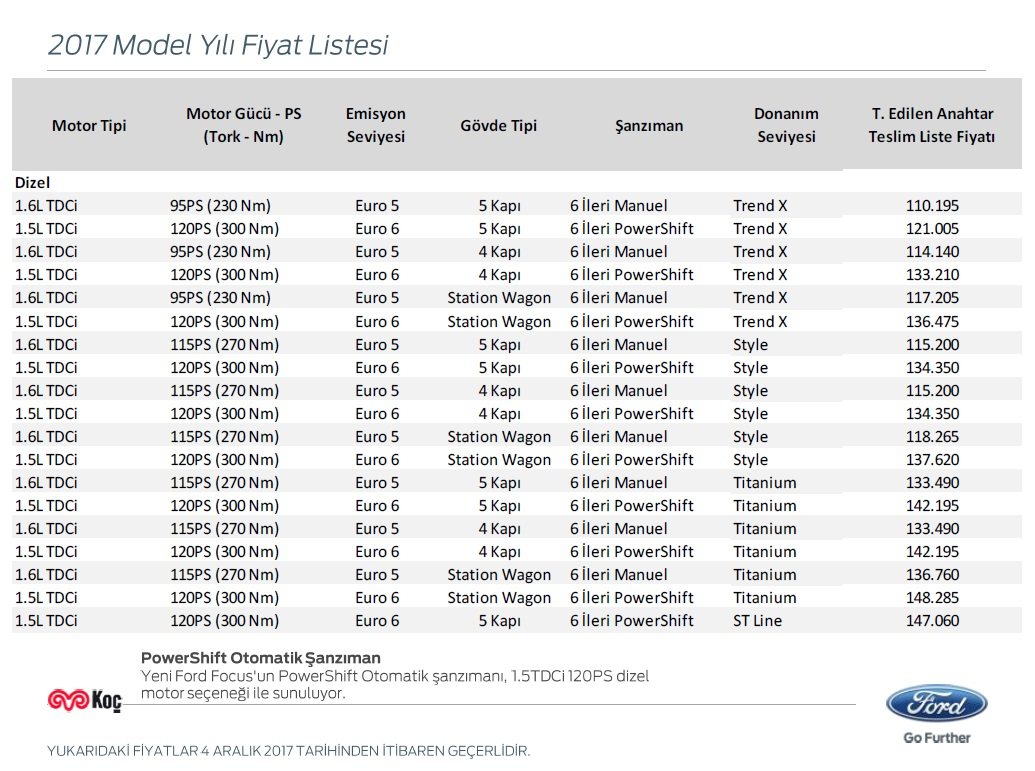1035x771 pixels.
Task: Select the 148.285 price value
Action: pos(932,597)
